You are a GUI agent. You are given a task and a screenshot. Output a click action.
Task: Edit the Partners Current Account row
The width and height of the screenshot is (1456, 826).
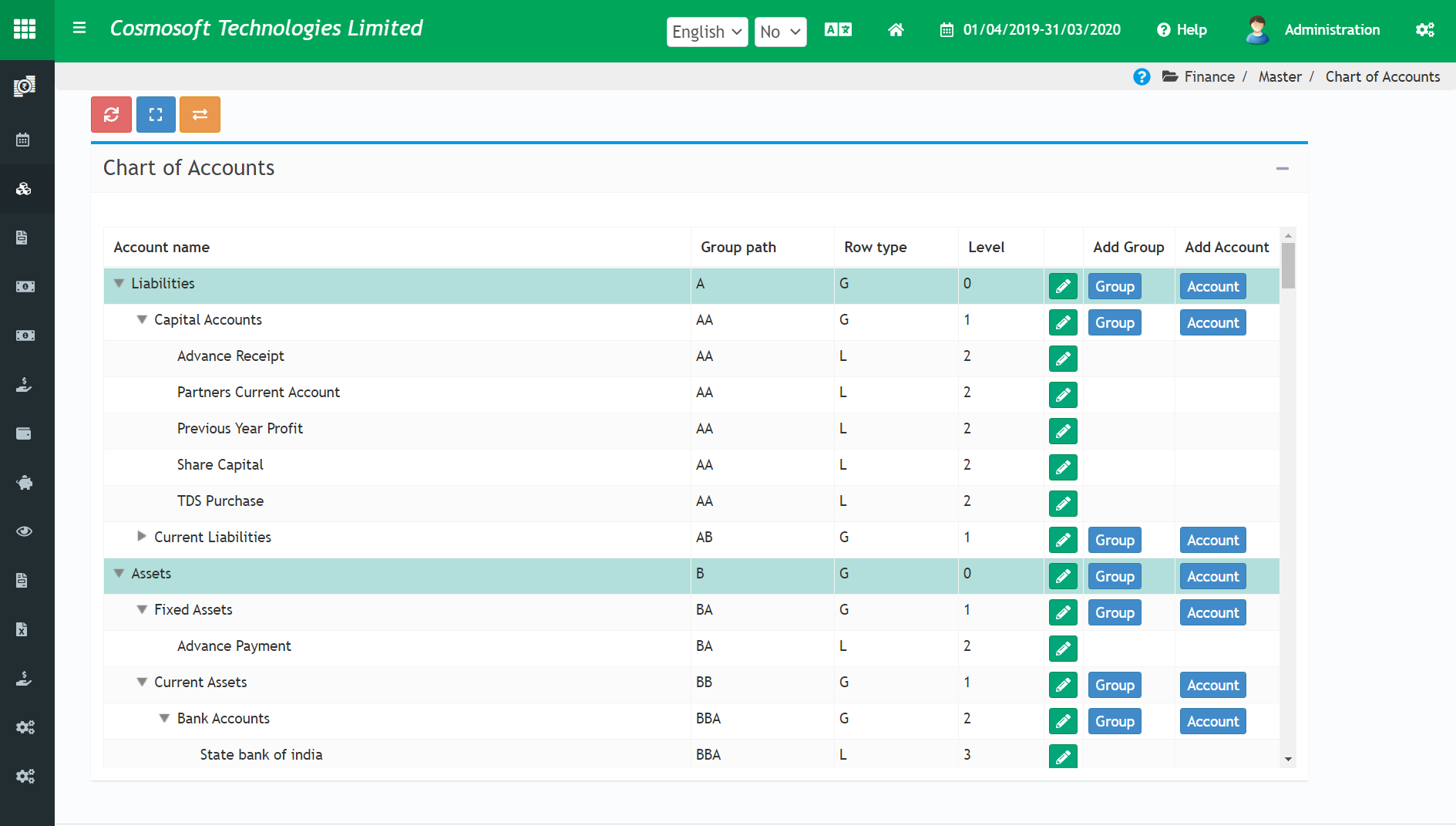click(x=1063, y=395)
